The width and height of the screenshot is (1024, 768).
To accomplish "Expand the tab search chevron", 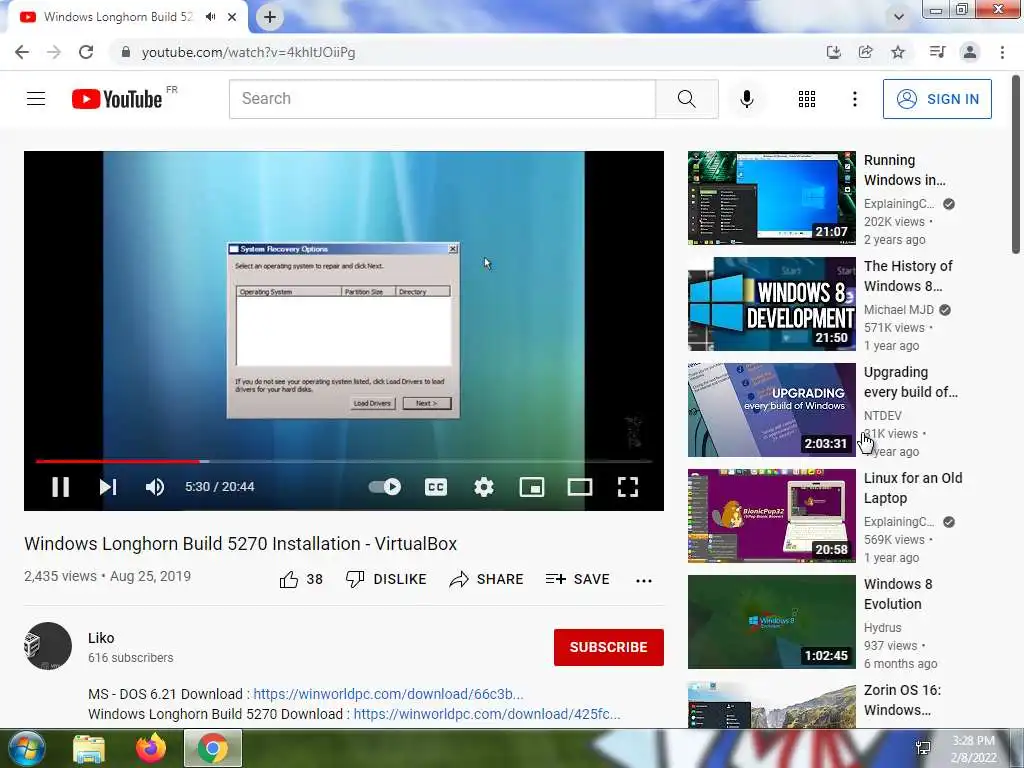I will (x=899, y=17).
